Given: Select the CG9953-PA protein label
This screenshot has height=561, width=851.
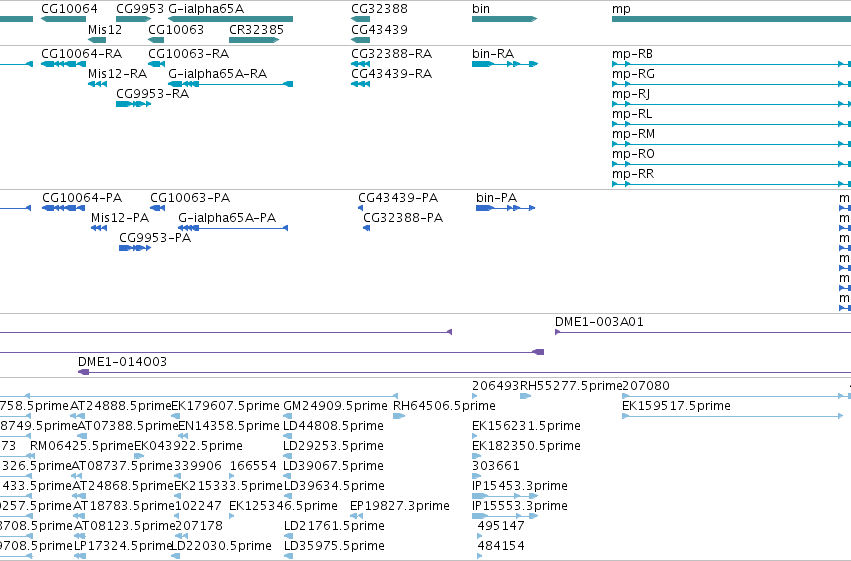Looking at the screenshot, I should 155,238.
